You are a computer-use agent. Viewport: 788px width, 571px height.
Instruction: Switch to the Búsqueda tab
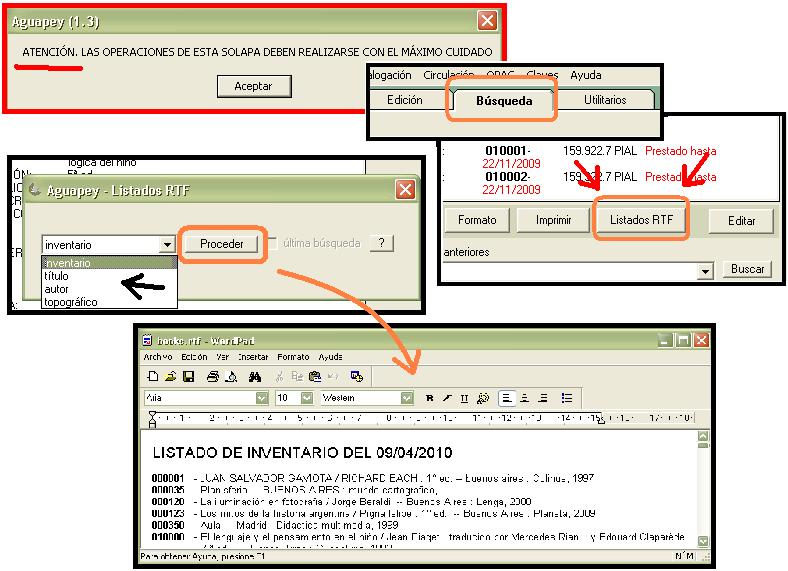click(502, 101)
